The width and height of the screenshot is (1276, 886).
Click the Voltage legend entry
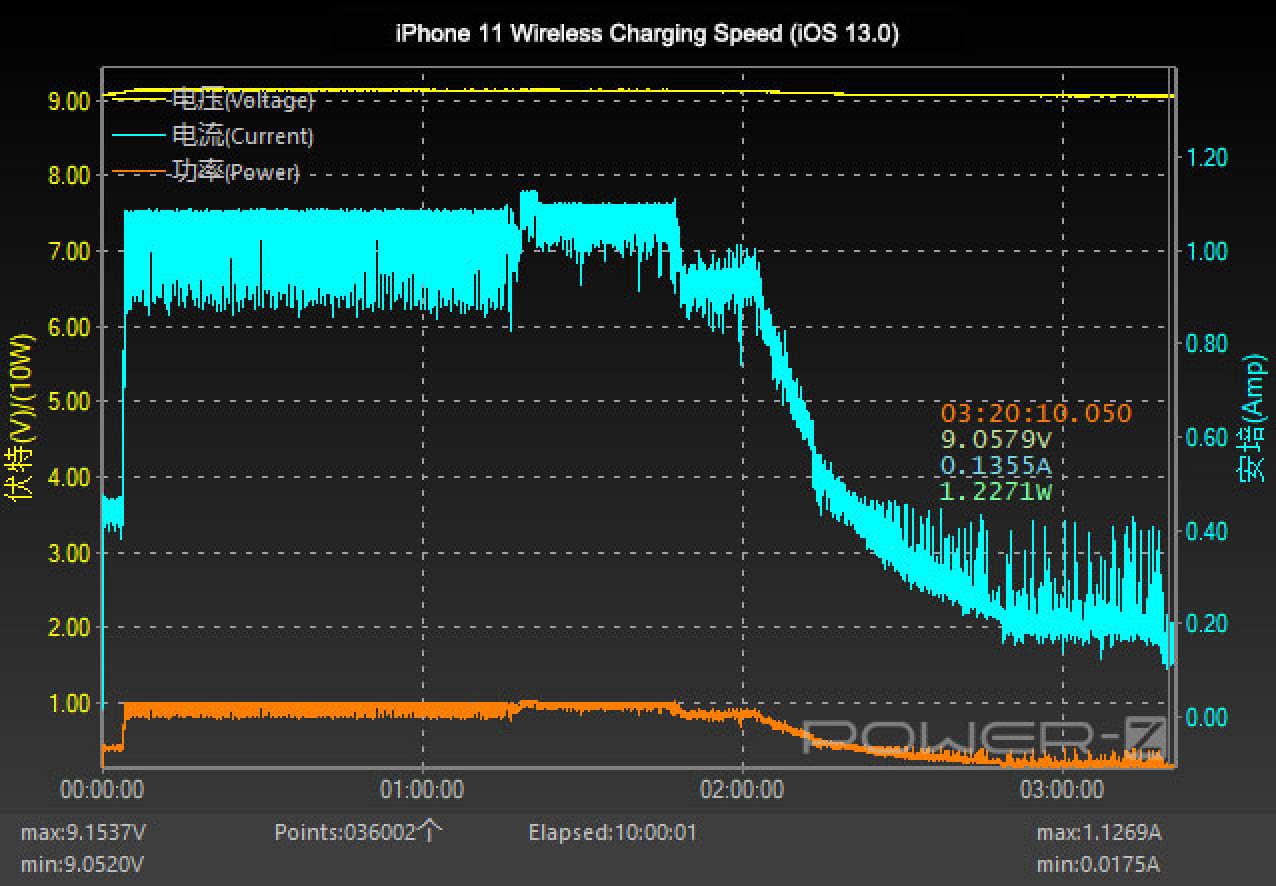coord(242,101)
